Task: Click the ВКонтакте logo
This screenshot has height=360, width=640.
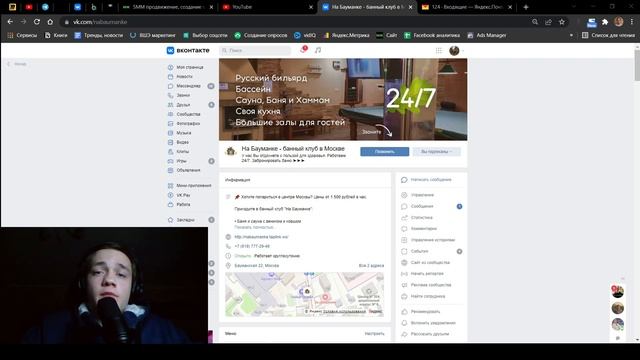Action: (188, 50)
